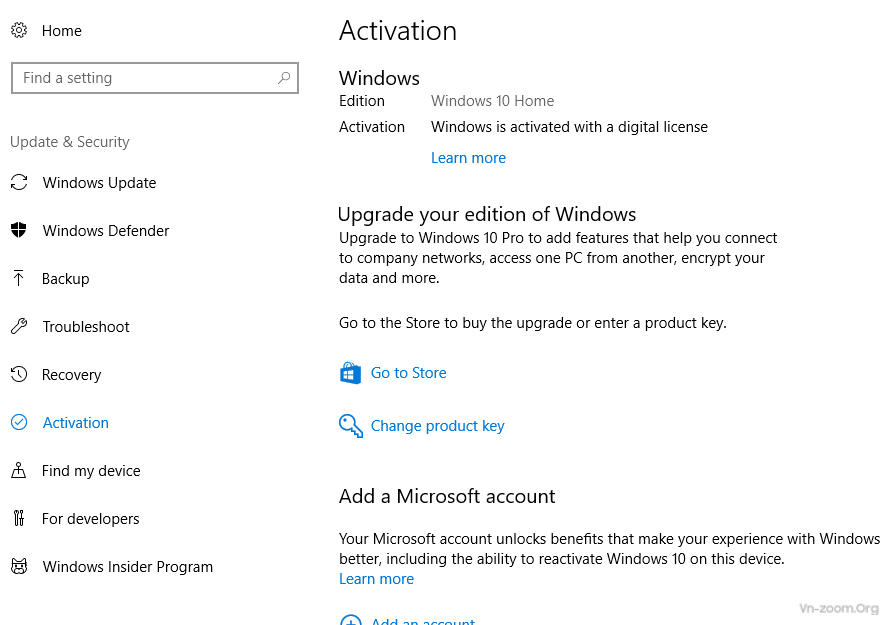Click the Home gear icon

(x=19, y=31)
